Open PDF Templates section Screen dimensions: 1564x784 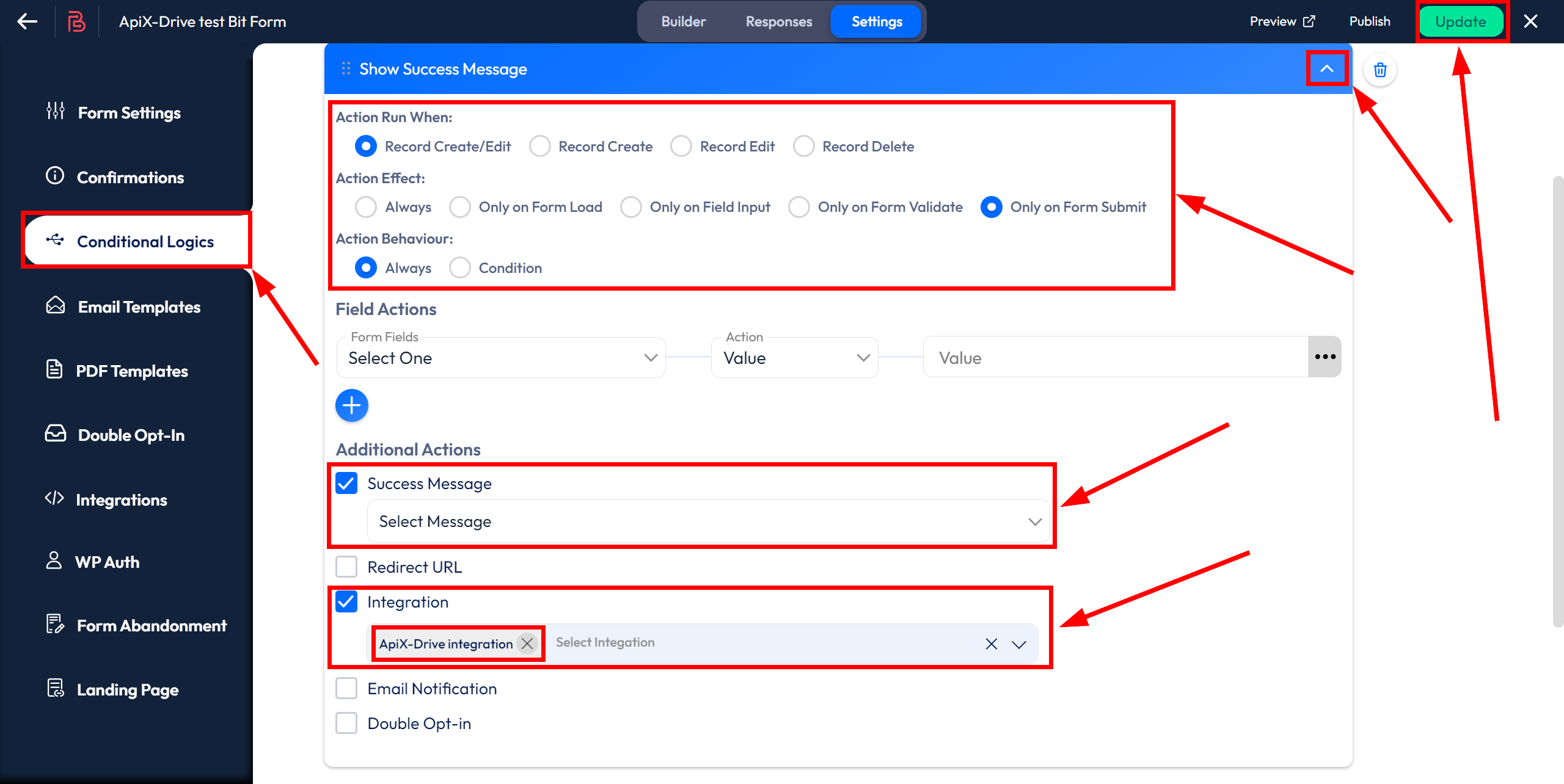(131, 371)
